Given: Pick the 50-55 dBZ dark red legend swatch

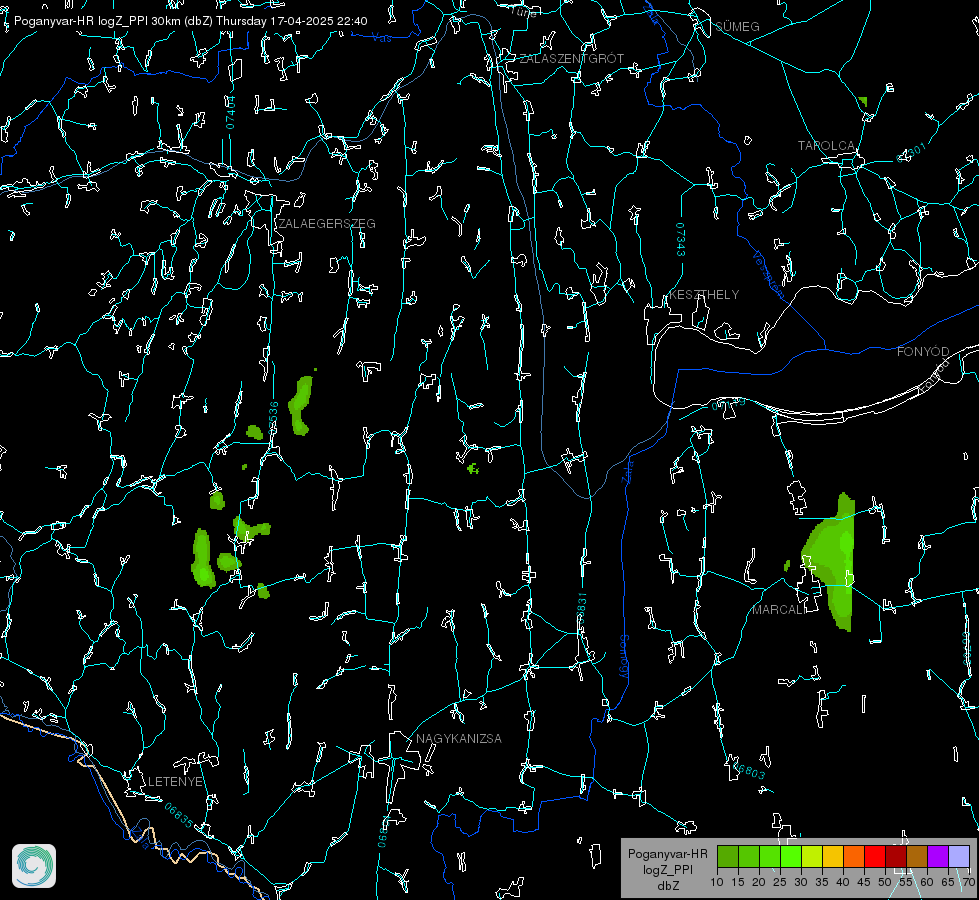Looking at the screenshot, I should pyautogui.click(x=895, y=856).
